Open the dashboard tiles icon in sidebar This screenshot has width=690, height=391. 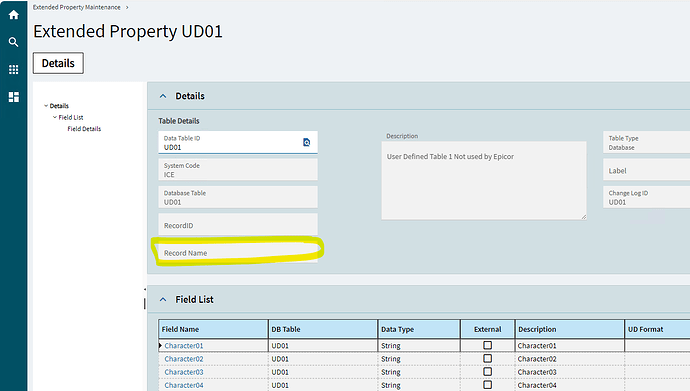point(14,97)
